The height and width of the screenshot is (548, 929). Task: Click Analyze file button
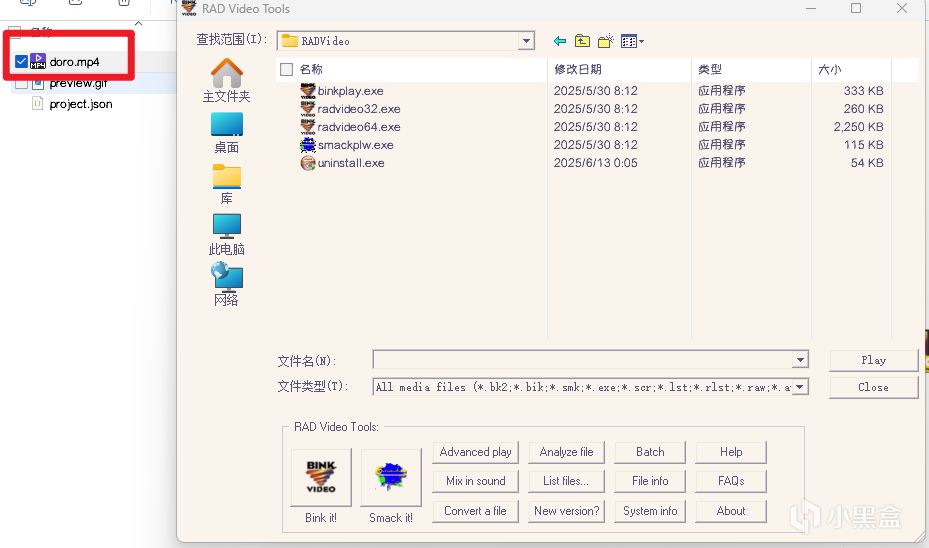pyautogui.click(x=566, y=452)
